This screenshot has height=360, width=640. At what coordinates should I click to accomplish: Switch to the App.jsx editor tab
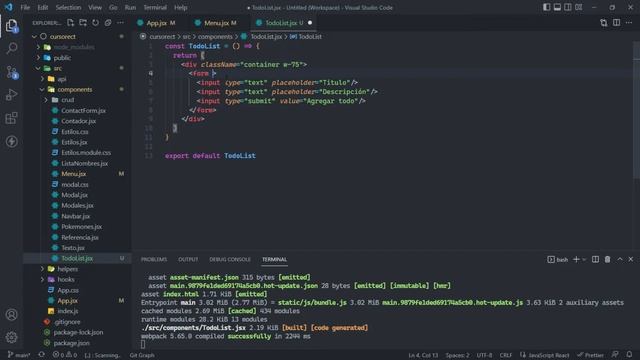coord(156,23)
